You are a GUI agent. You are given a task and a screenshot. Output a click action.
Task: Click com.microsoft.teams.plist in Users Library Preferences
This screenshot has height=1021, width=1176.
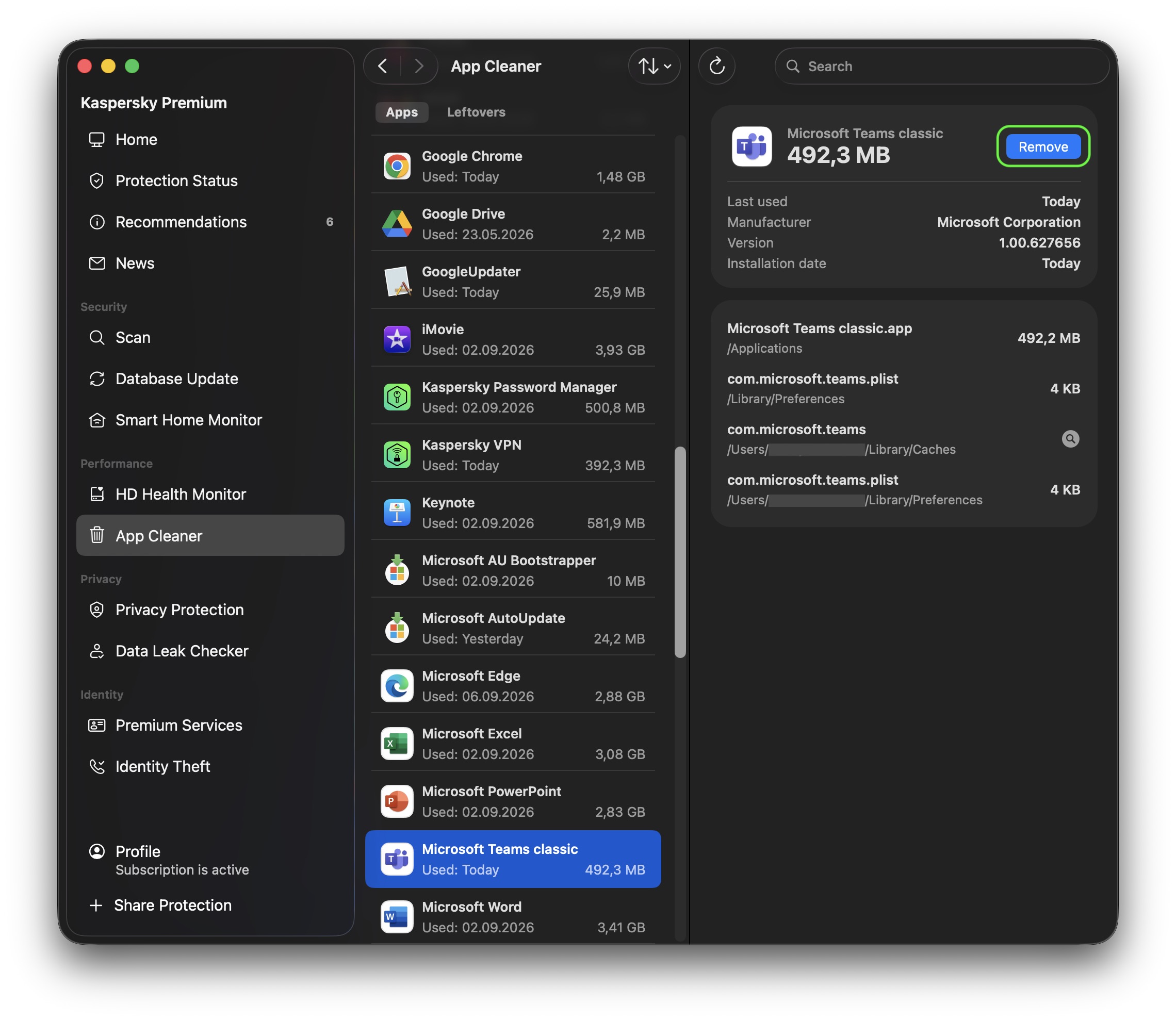(x=903, y=489)
